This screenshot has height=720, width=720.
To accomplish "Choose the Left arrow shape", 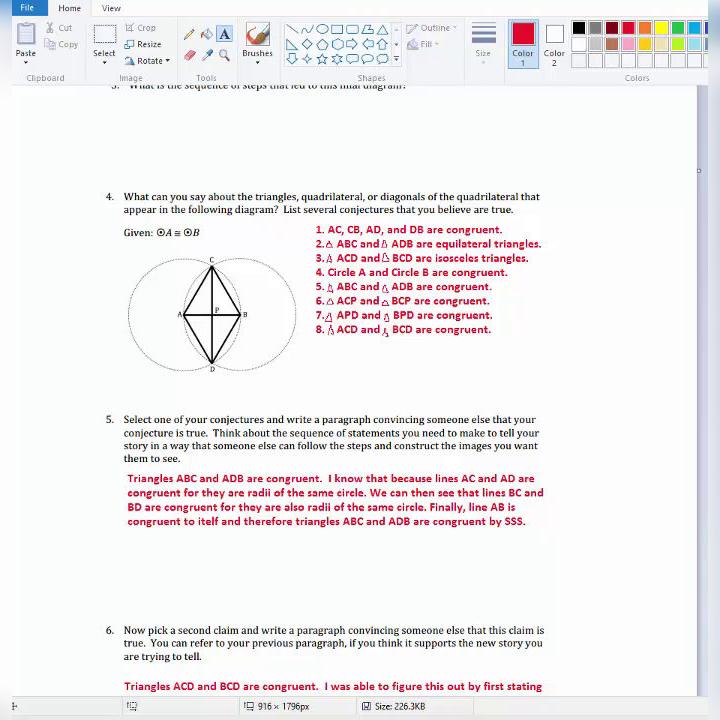I will (367, 45).
